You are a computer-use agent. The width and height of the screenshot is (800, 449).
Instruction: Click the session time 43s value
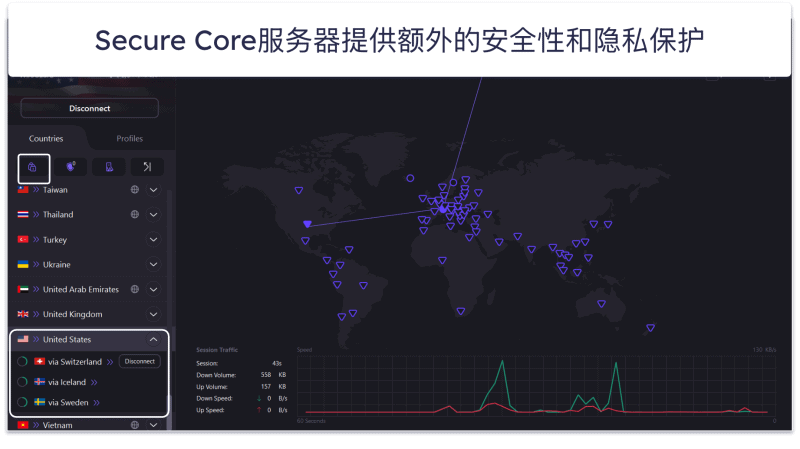tap(277, 363)
